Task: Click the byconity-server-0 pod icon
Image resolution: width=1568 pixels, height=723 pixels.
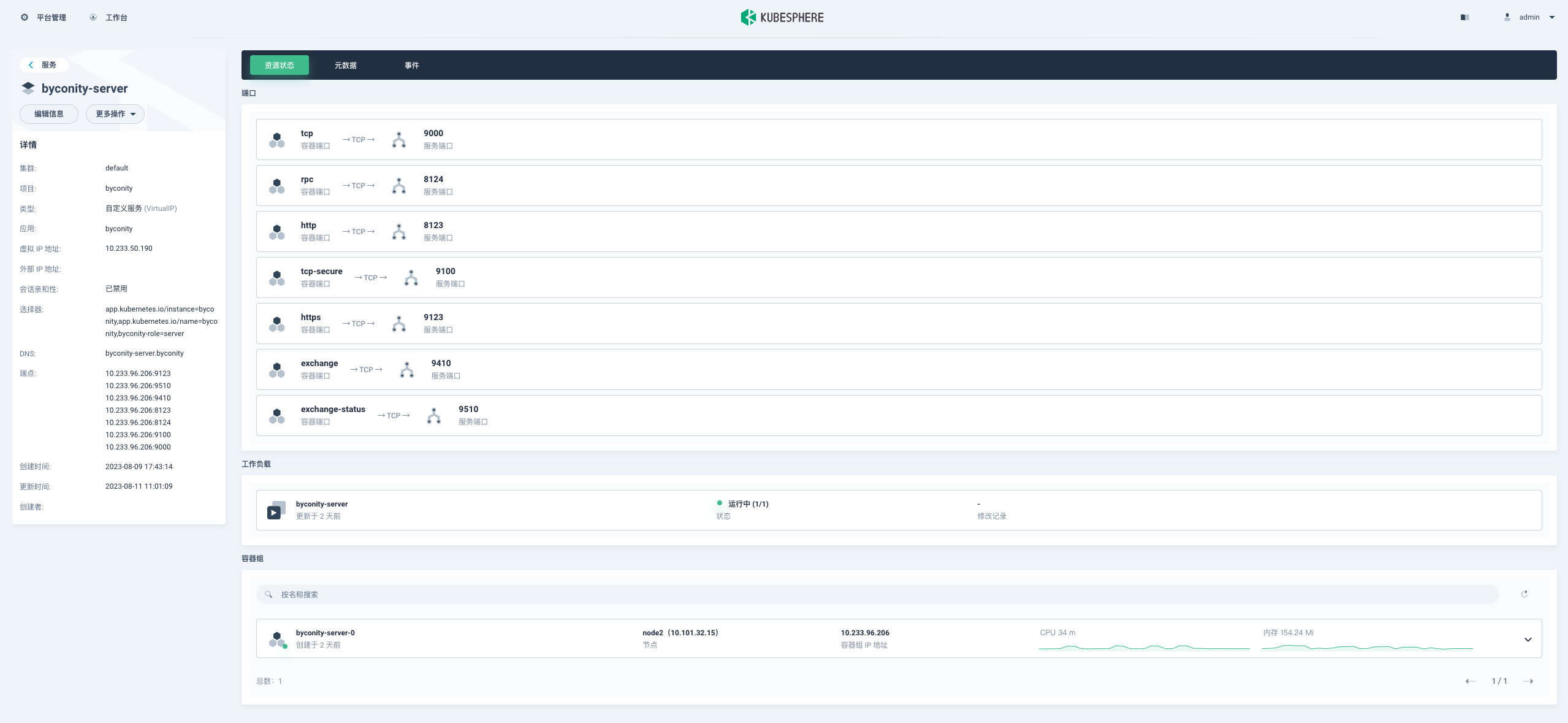Action: (277, 639)
